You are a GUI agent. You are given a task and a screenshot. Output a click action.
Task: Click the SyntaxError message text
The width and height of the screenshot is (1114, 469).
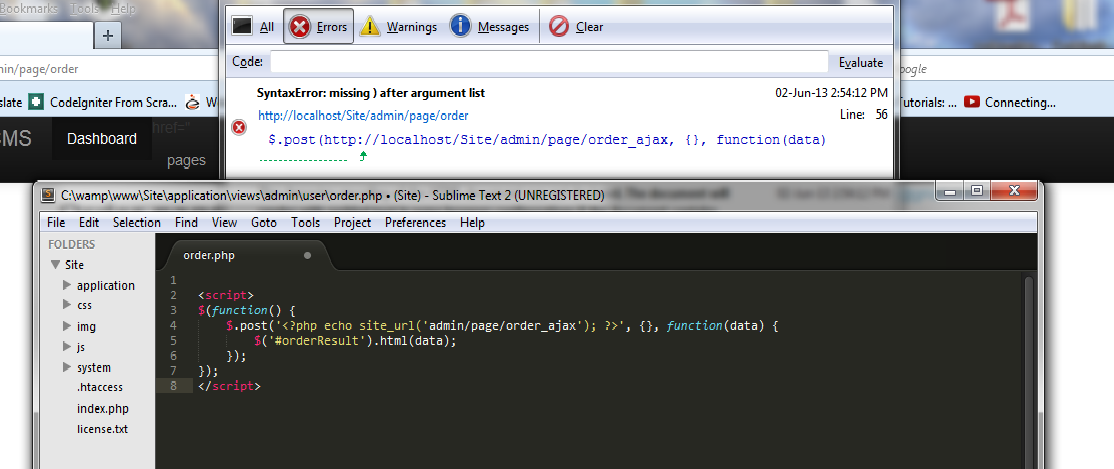(371, 93)
